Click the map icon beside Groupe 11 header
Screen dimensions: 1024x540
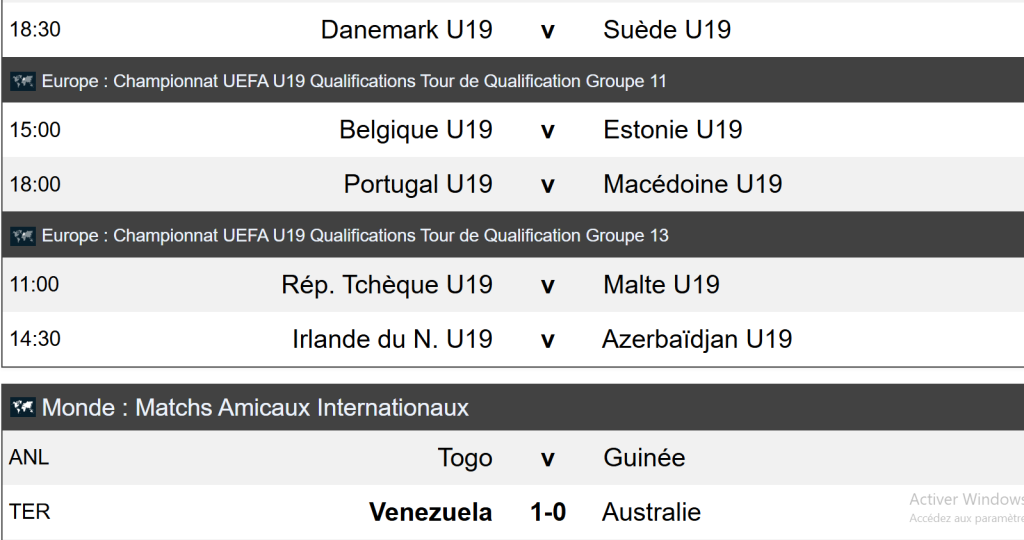[x=23, y=81]
